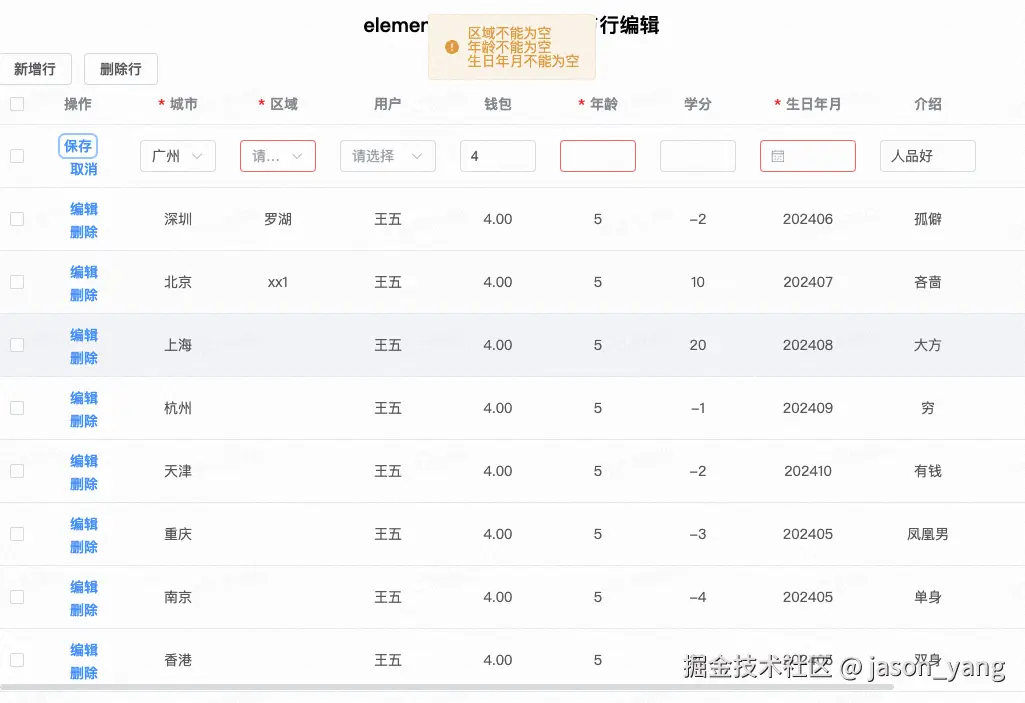Click the 生日年月 date picker field
Image resolution: width=1025 pixels, height=703 pixels.
[x=807, y=156]
